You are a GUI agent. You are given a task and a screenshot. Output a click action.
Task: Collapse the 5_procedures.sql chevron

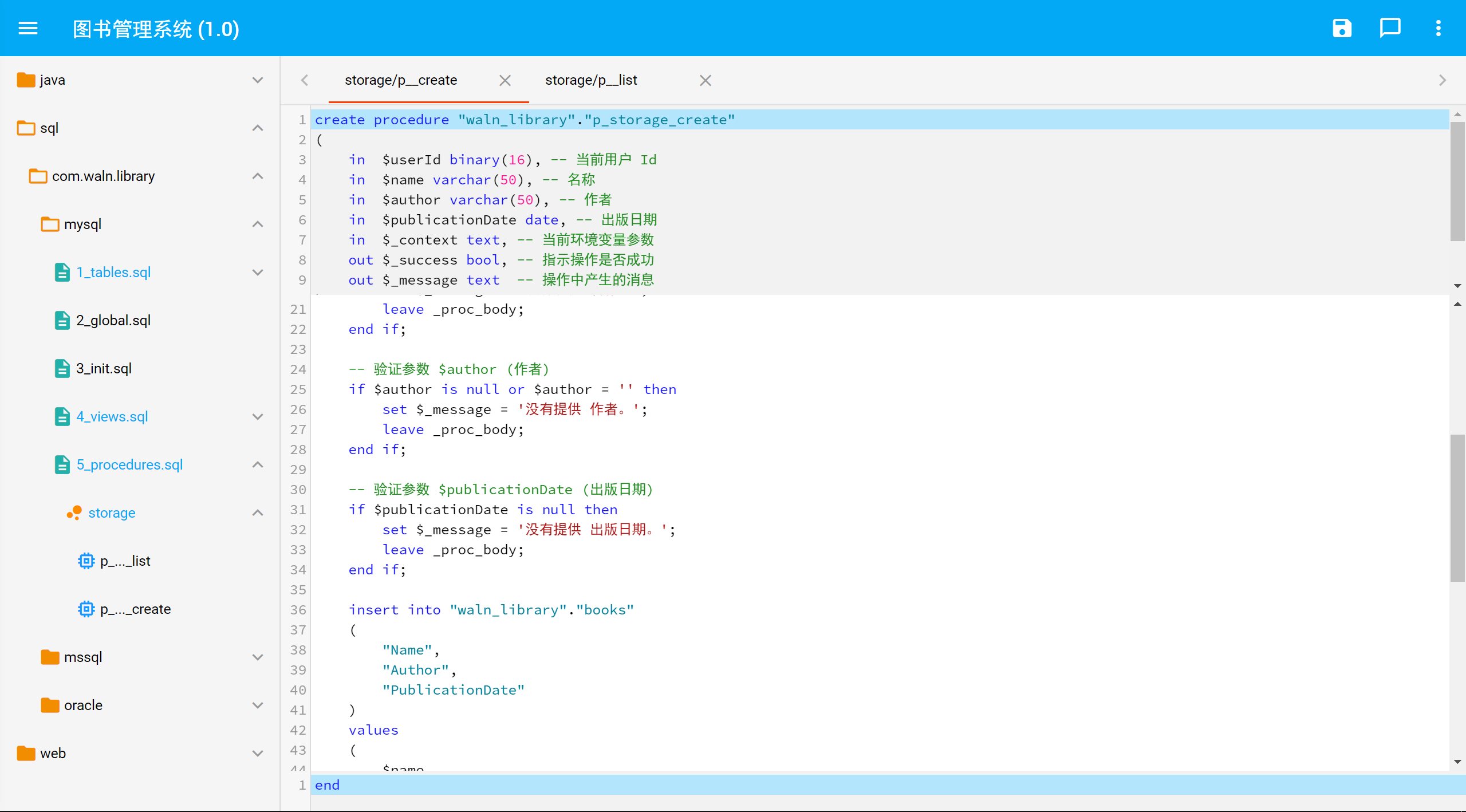click(258, 465)
